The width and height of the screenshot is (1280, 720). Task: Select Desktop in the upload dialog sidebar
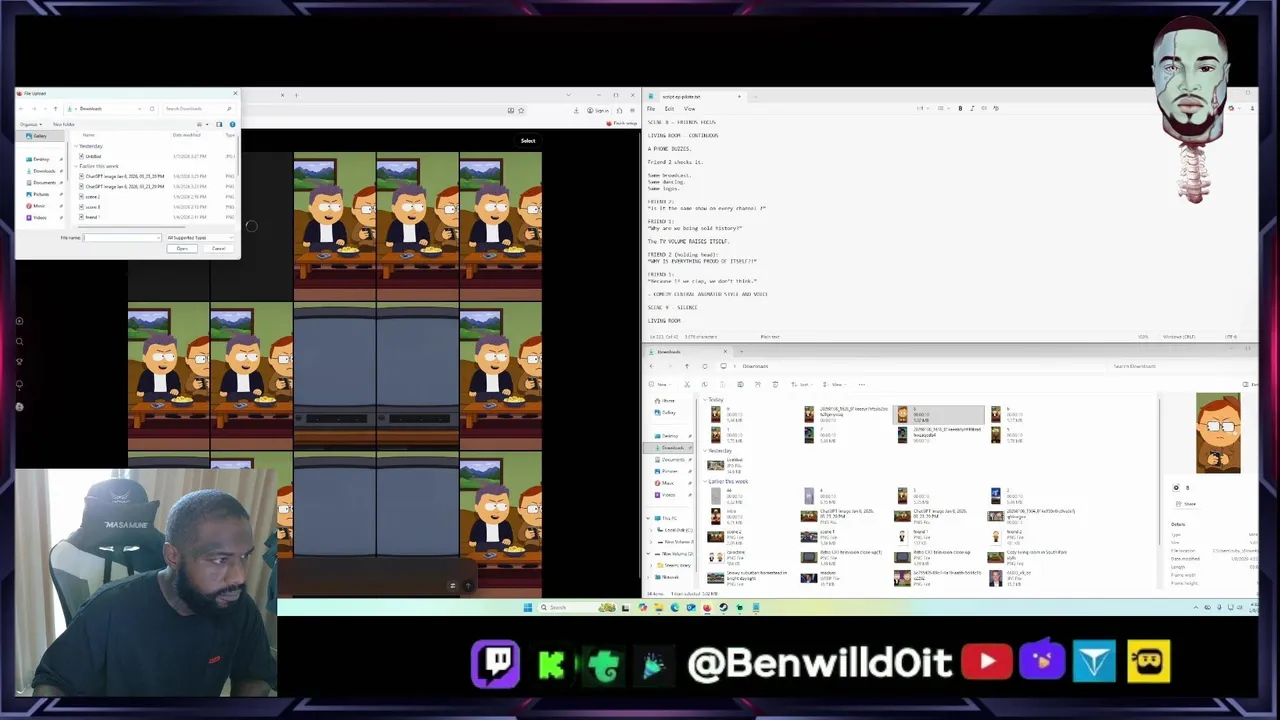pos(41,159)
